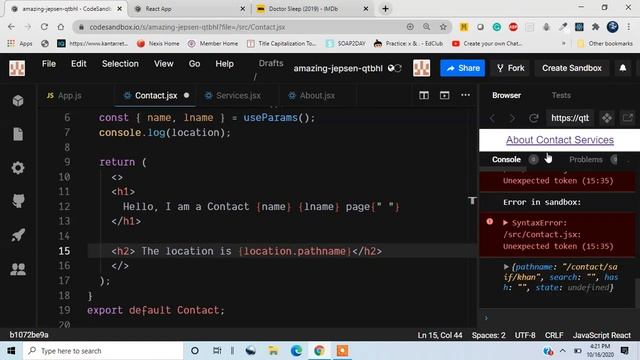Open the Edit menu
This screenshot has height=360, width=640.
78,64
